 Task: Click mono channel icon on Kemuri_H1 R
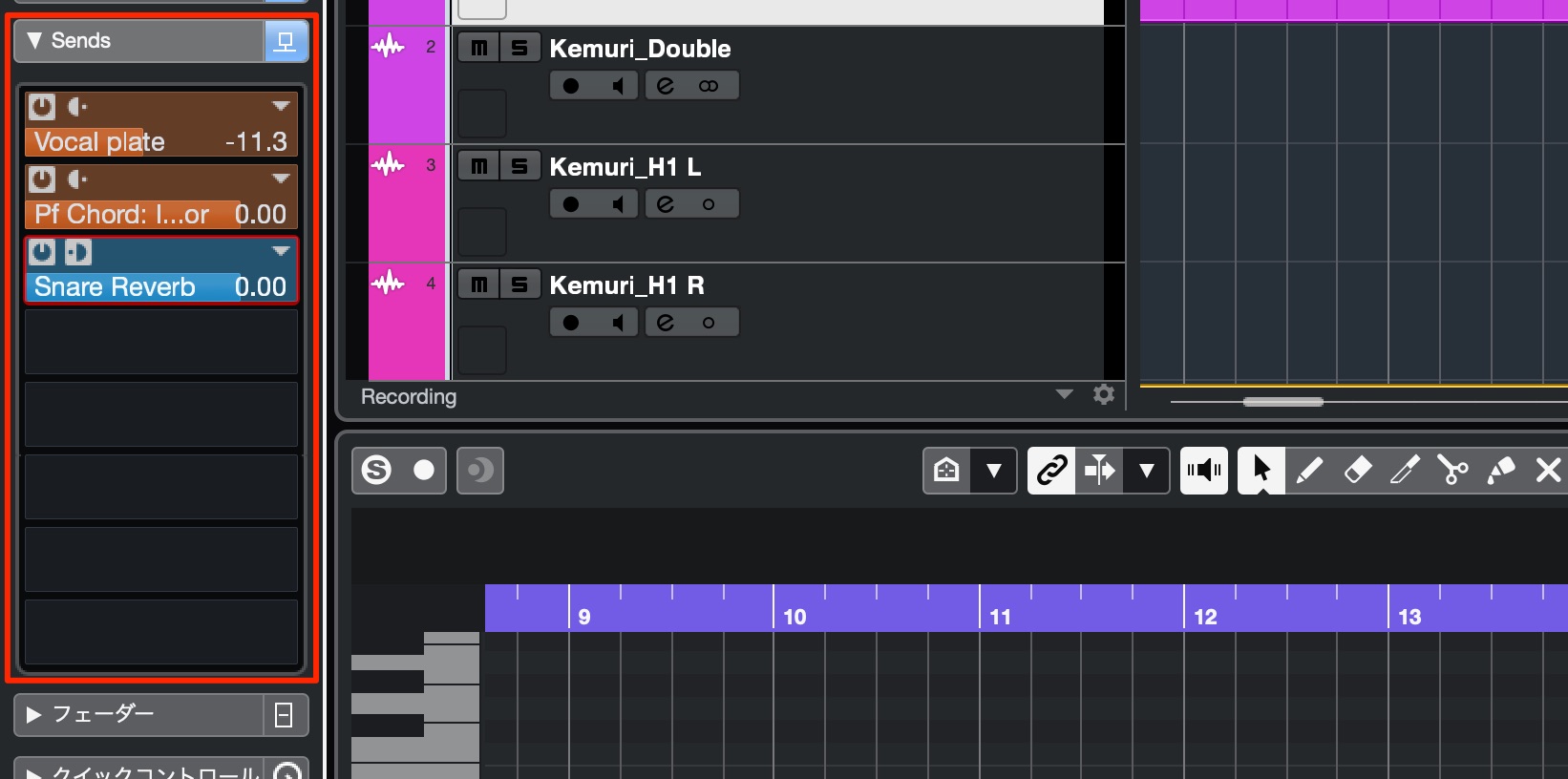click(x=709, y=323)
